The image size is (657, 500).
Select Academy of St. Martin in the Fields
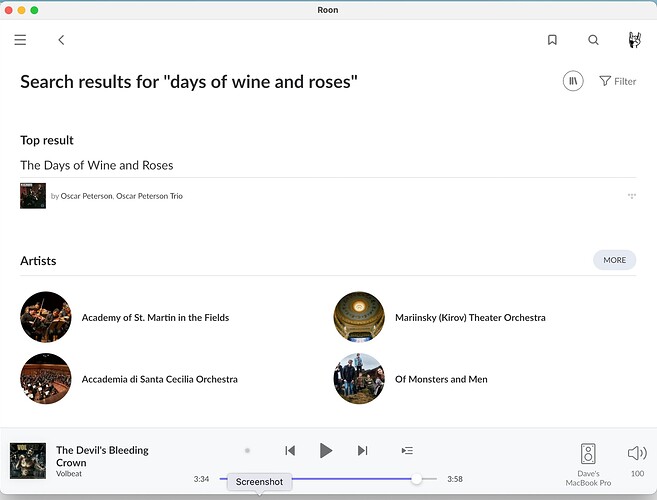point(155,318)
